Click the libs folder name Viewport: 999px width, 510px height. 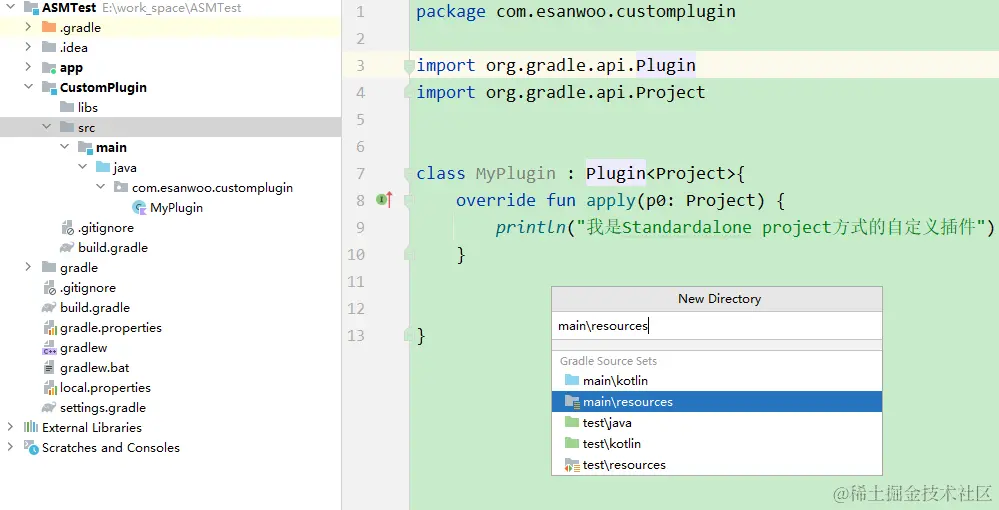tap(88, 108)
